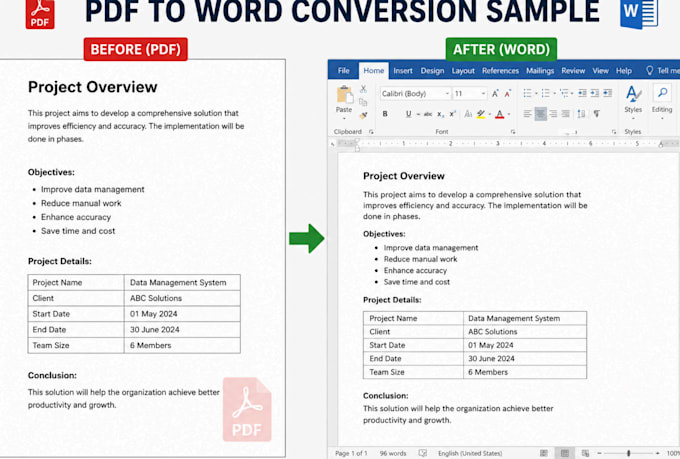The image size is (680, 459).
Task: Click the Cut scissors icon
Action: (363, 89)
